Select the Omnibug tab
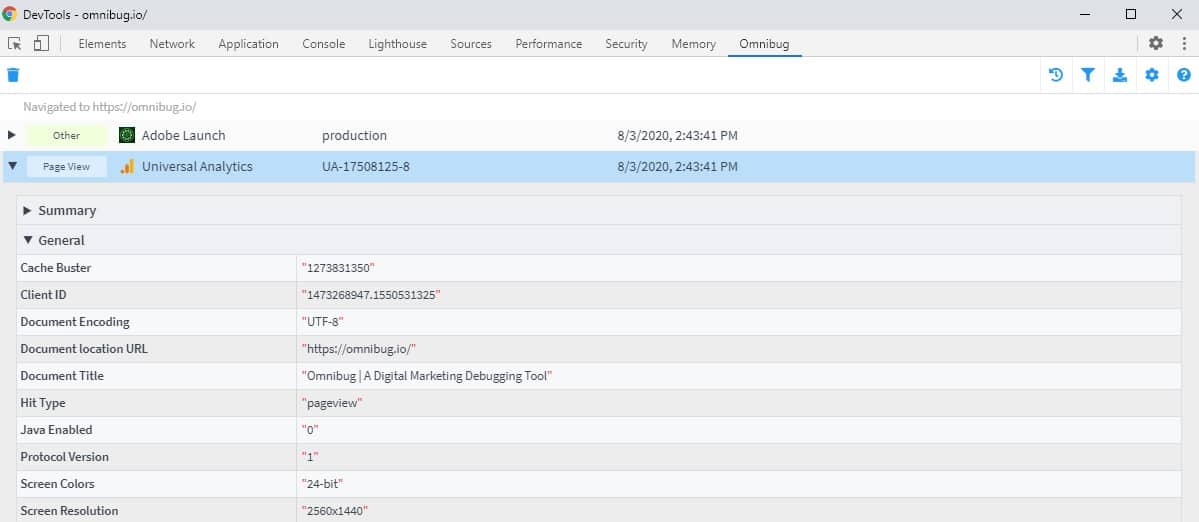Image resolution: width=1199 pixels, height=522 pixels. pyautogui.click(x=764, y=44)
